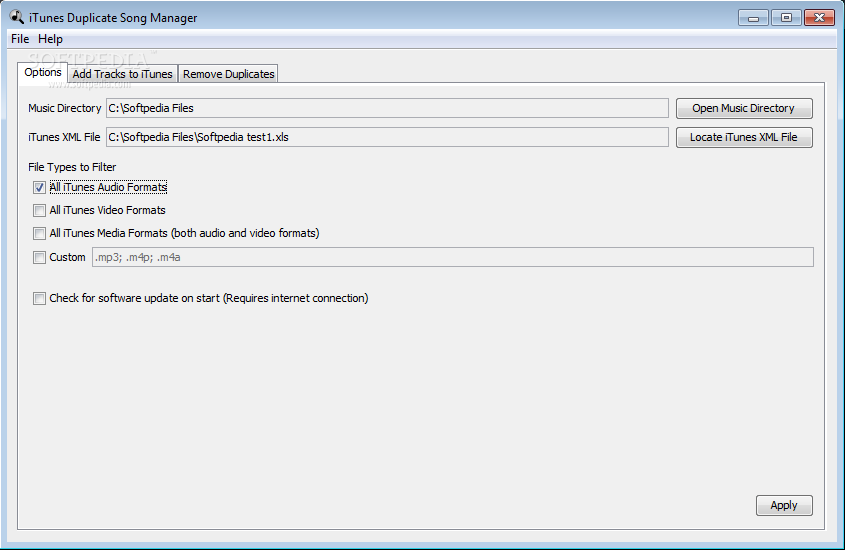
Task: Enable All iTunes Media Formats checkbox
Action: coord(39,233)
